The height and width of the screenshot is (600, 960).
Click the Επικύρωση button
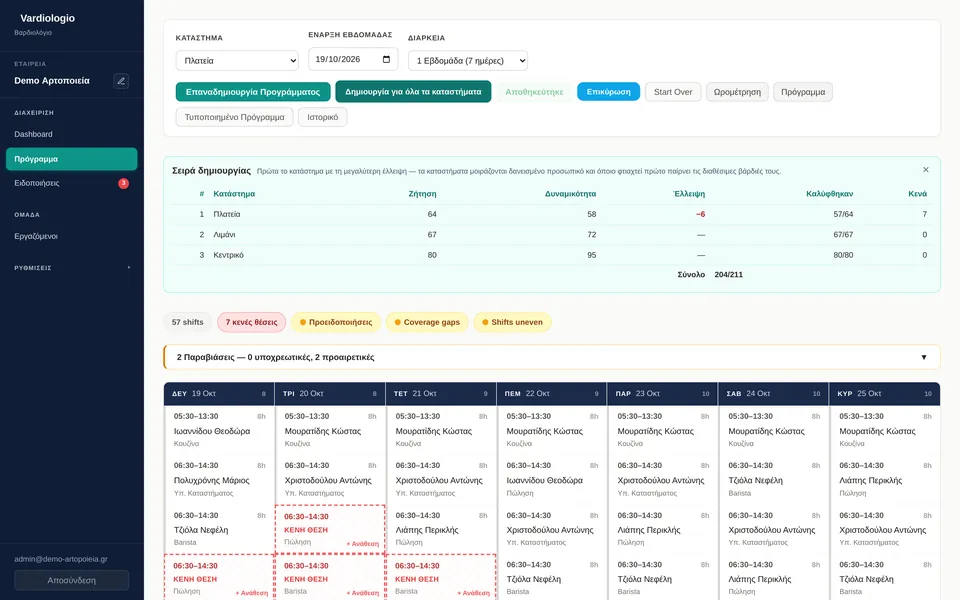609,92
